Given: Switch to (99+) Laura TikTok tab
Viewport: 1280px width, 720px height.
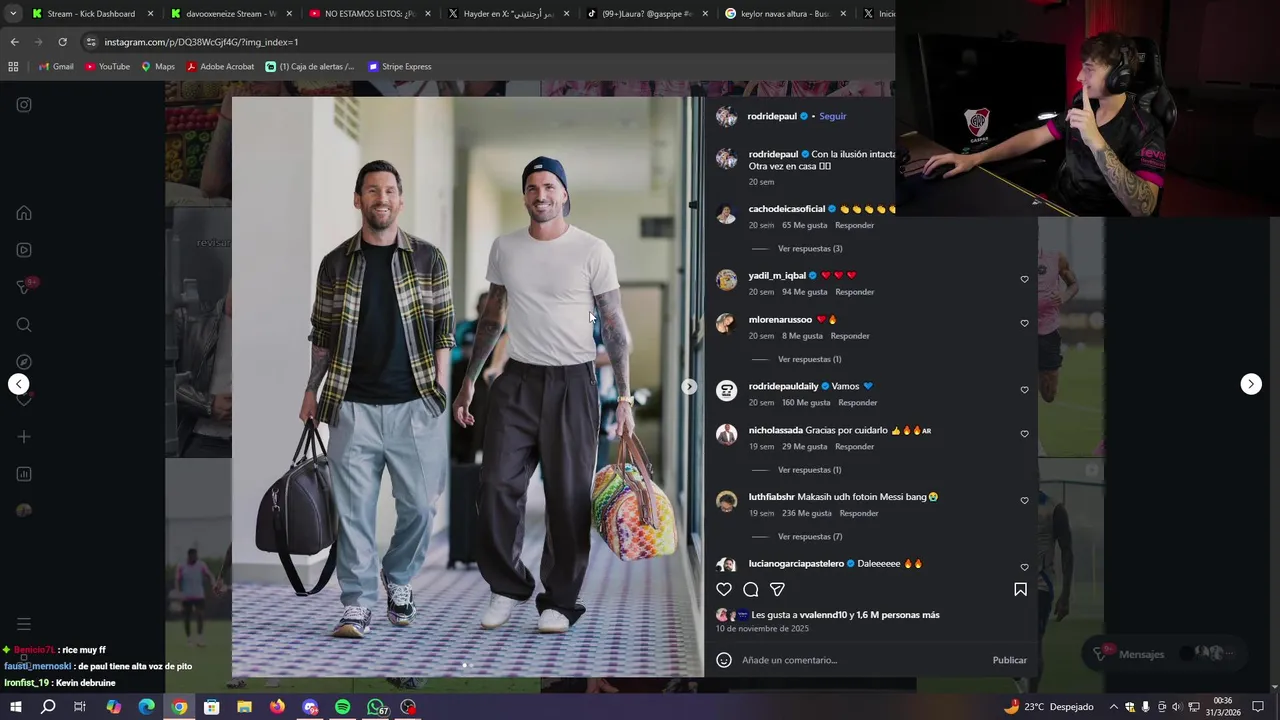Looking at the screenshot, I should tap(645, 14).
